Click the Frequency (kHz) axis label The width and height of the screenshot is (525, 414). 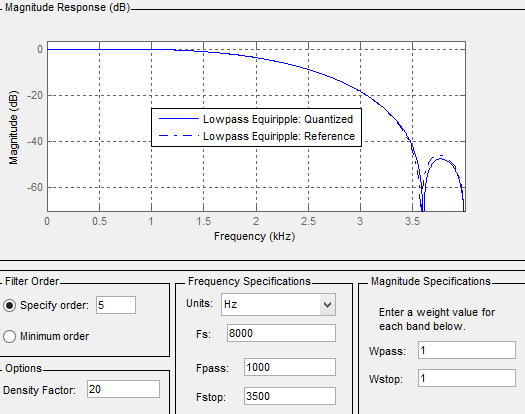[254, 236]
